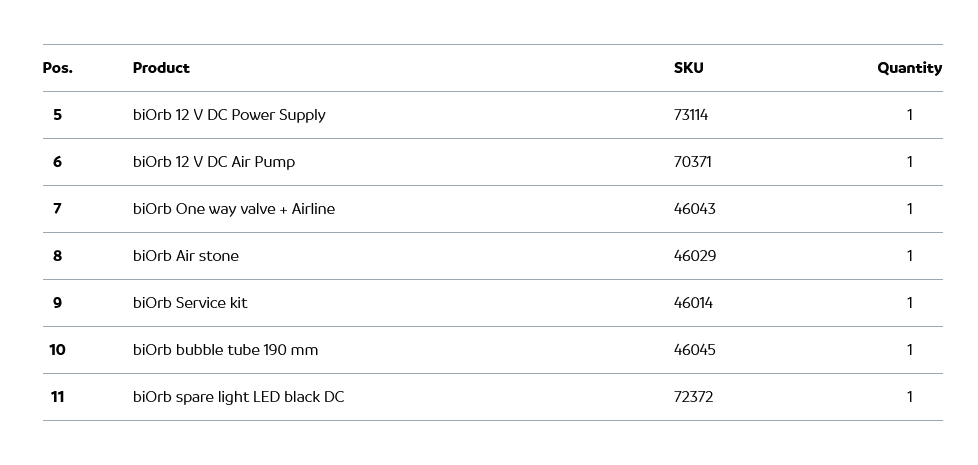Open the biOrb Air stone product
The height and width of the screenshot is (465, 978).
tap(186, 256)
